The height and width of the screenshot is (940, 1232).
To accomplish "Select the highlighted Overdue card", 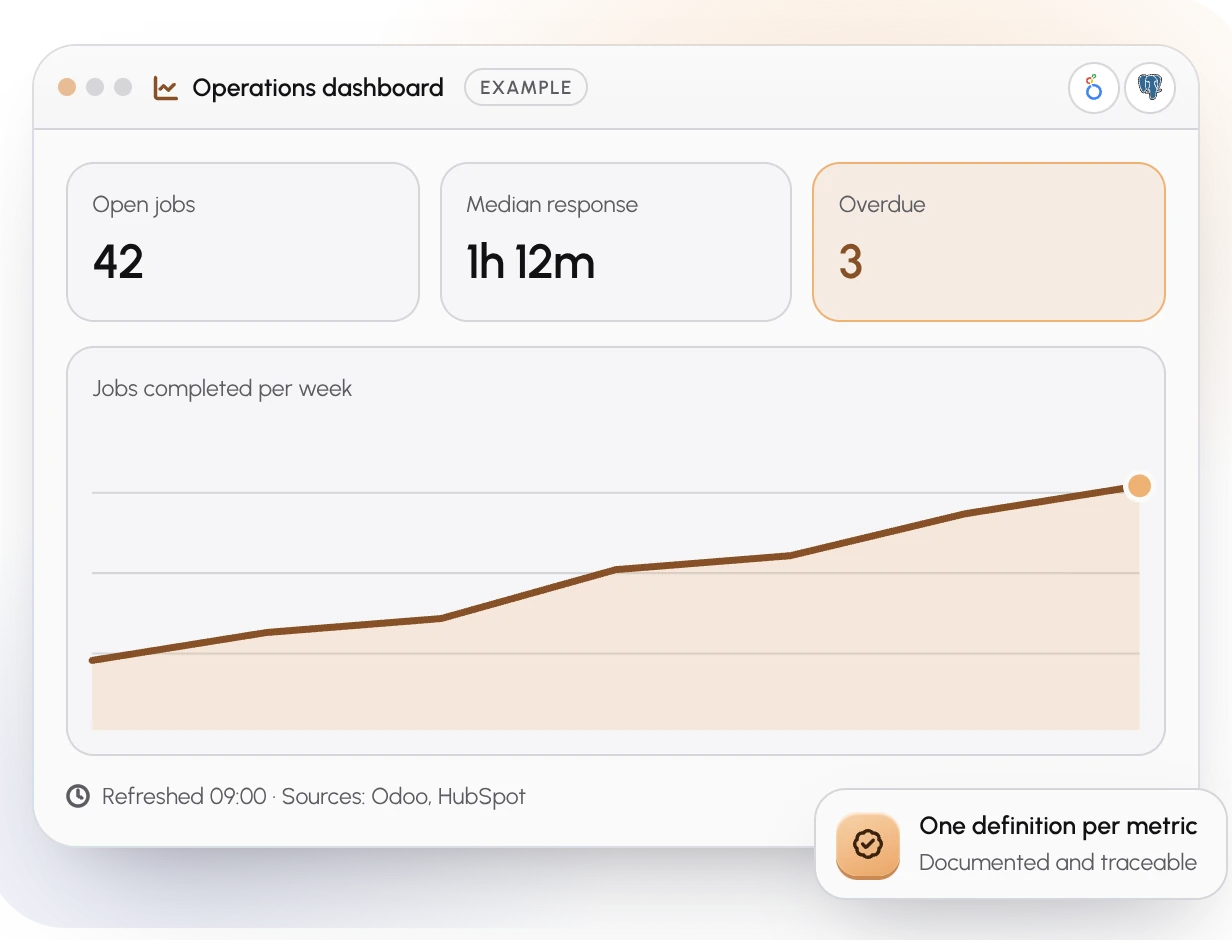I will tap(989, 242).
